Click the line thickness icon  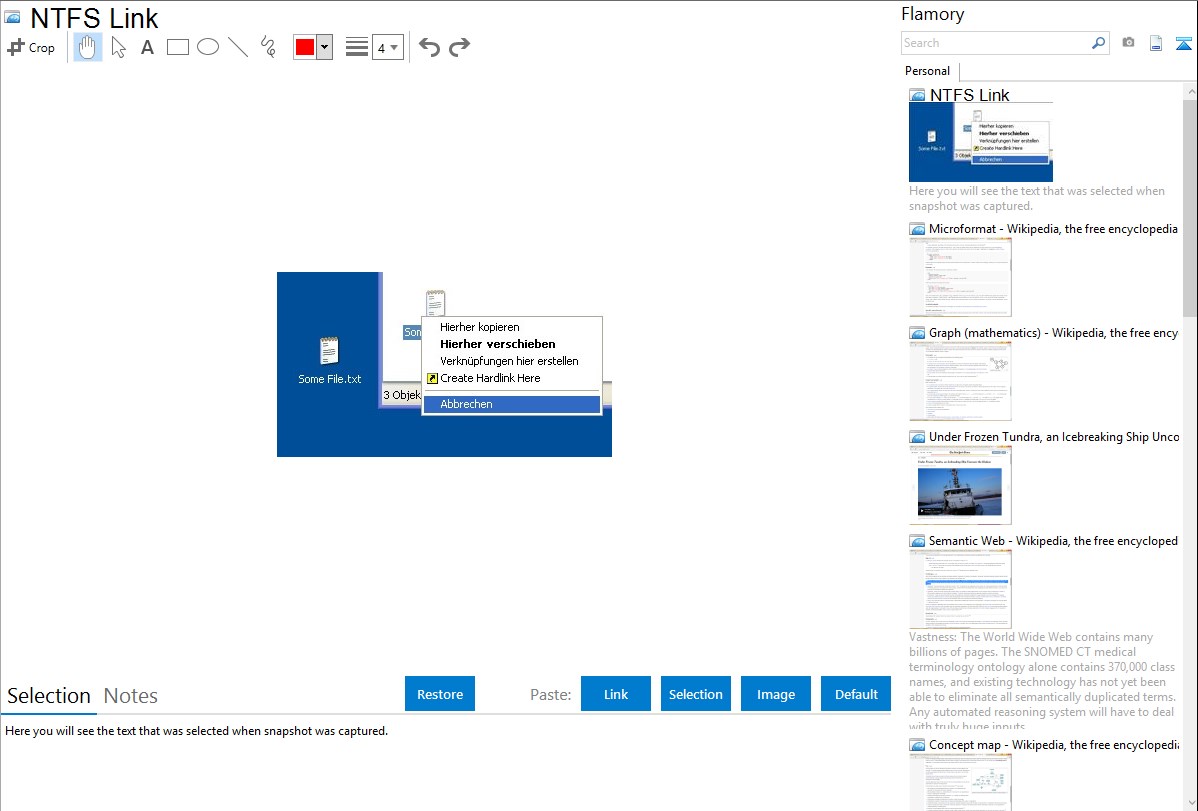[356, 47]
